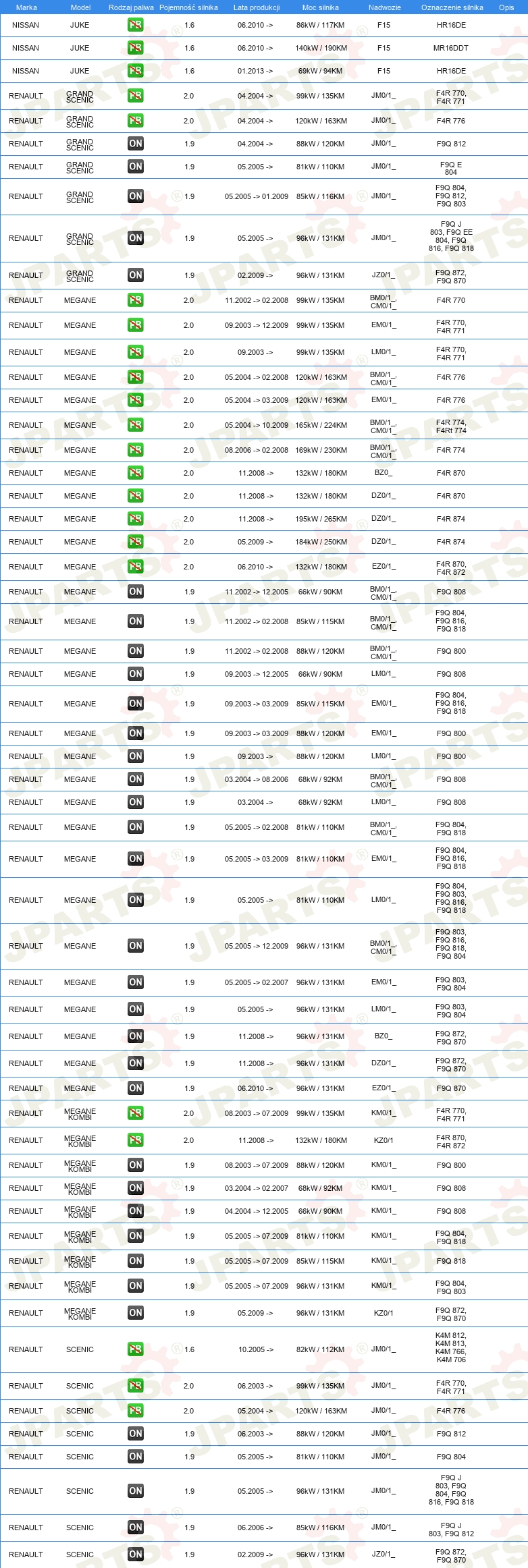This screenshot has height=1568, width=528.
Task: Click the Marka column header
Action: pyautogui.click(x=26, y=7)
